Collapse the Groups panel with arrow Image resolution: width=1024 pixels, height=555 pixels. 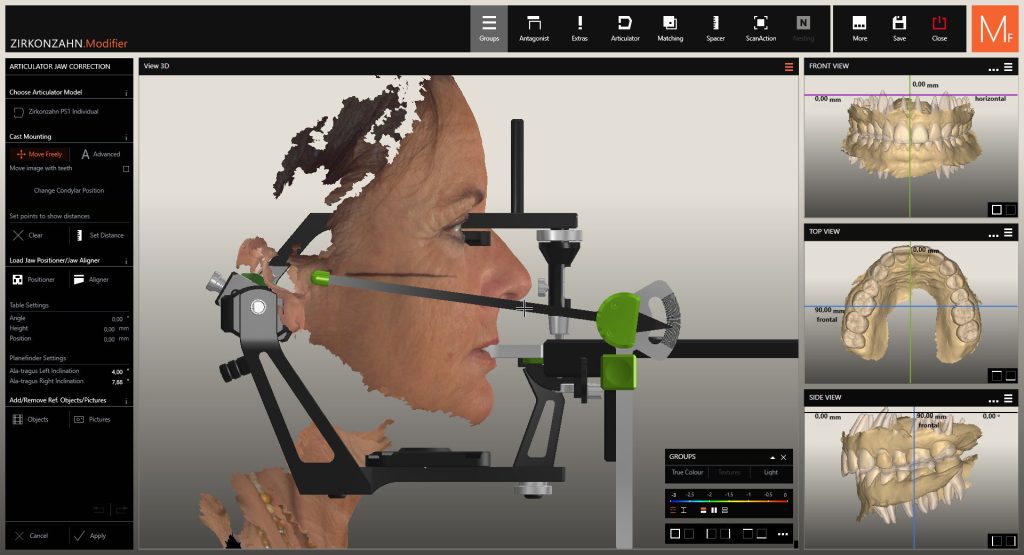771,457
